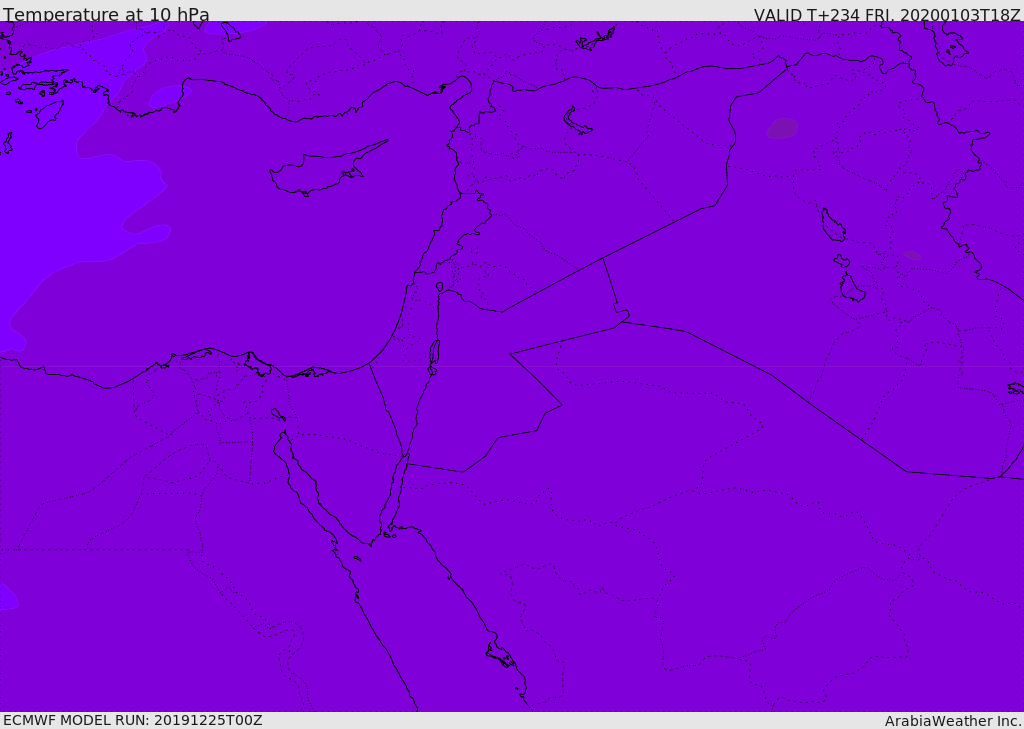This screenshot has height=729, width=1024.
Task: Click the "Temperature at 10 hPa" title text
Action: [x=106, y=14]
